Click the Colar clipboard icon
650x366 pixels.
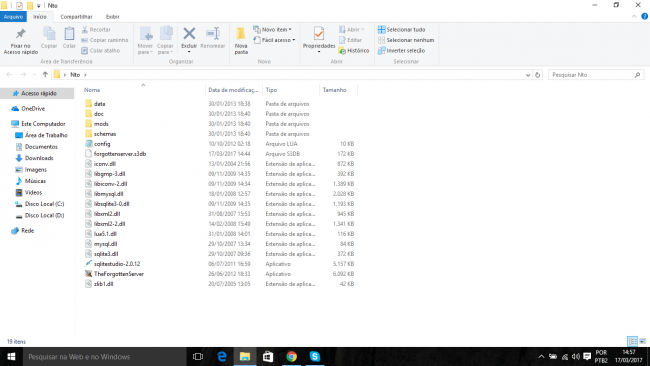69,38
